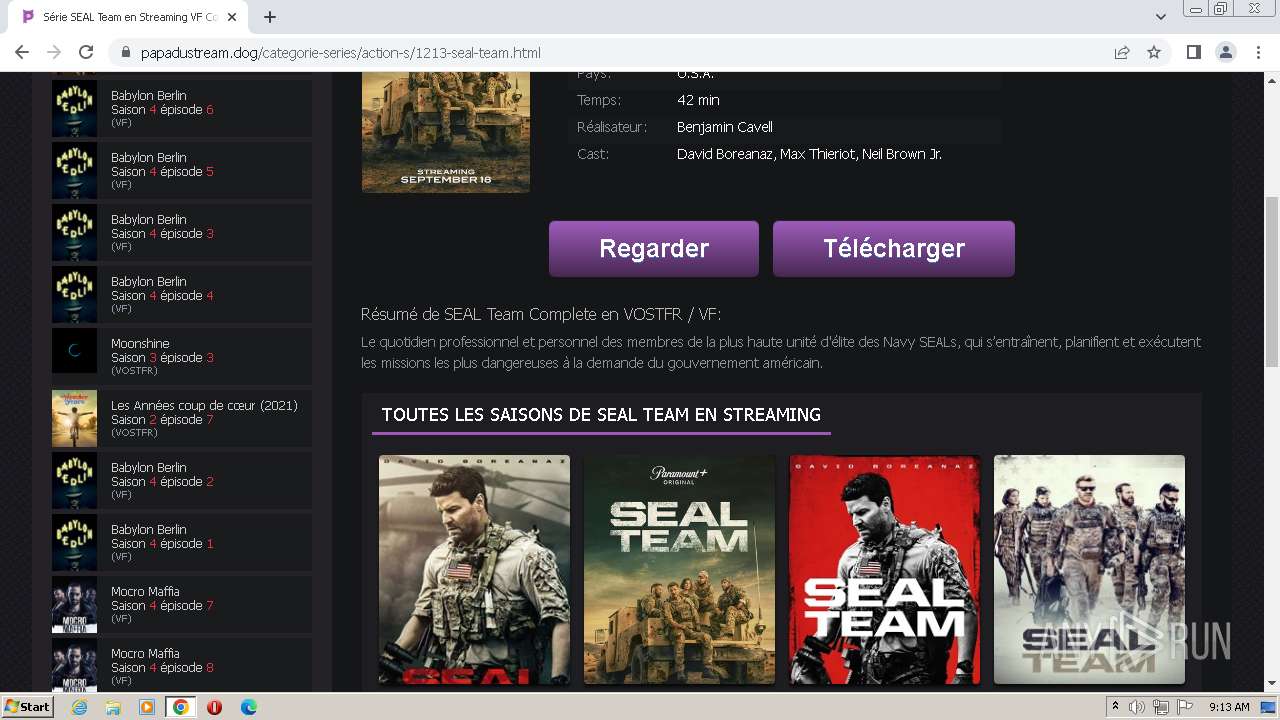Image resolution: width=1280 pixels, height=720 pixels.
Task: Open Babylon Berlin Saison 4 épisode 5
Action: point(182,170)
